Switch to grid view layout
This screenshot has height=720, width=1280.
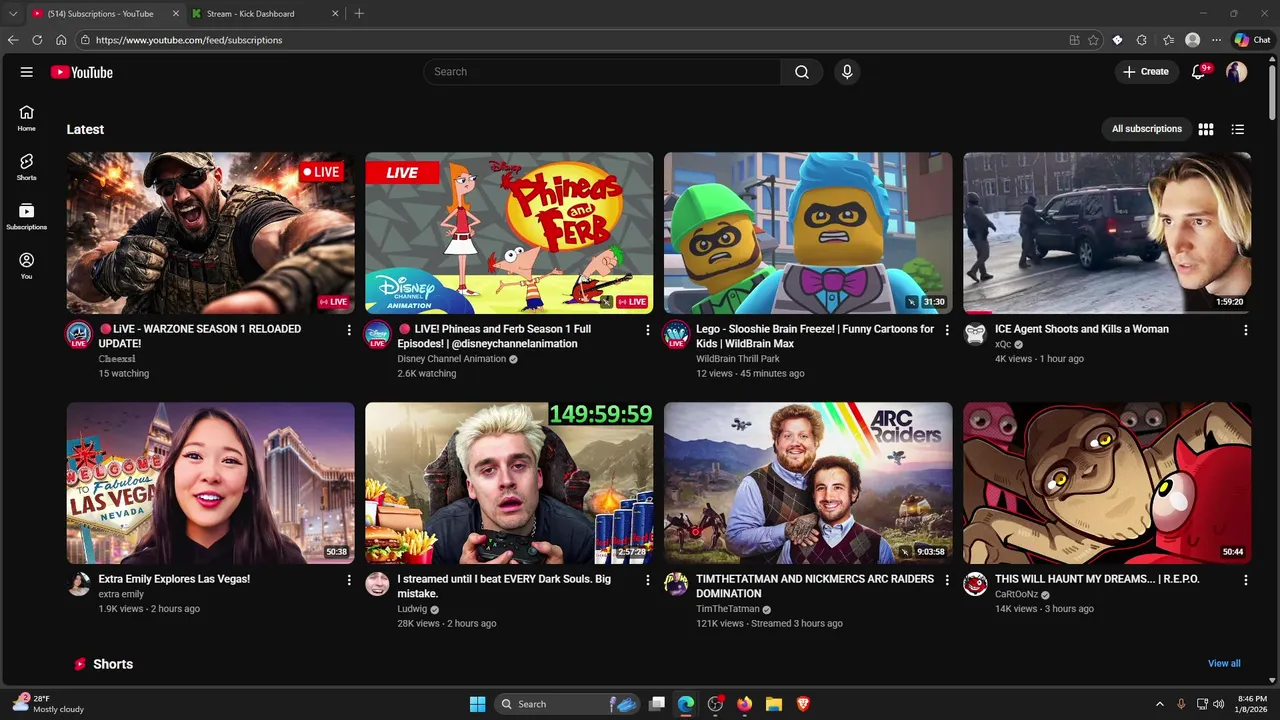pos(1206,129)
